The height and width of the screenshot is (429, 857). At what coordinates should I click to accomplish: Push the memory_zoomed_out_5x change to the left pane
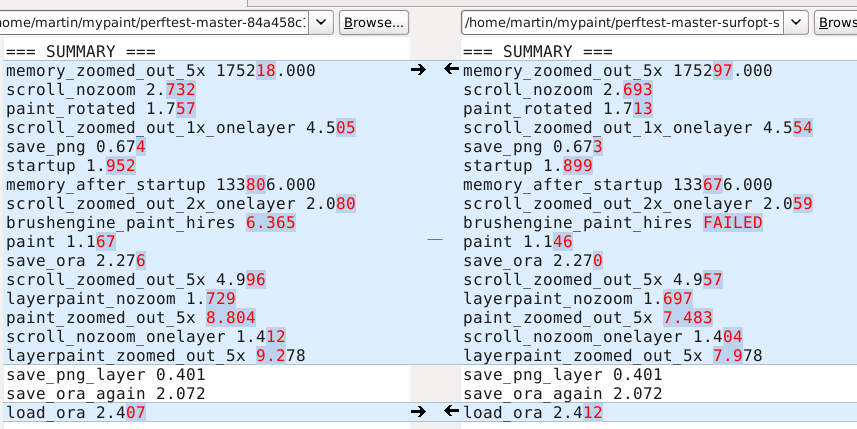coord(451,70)
